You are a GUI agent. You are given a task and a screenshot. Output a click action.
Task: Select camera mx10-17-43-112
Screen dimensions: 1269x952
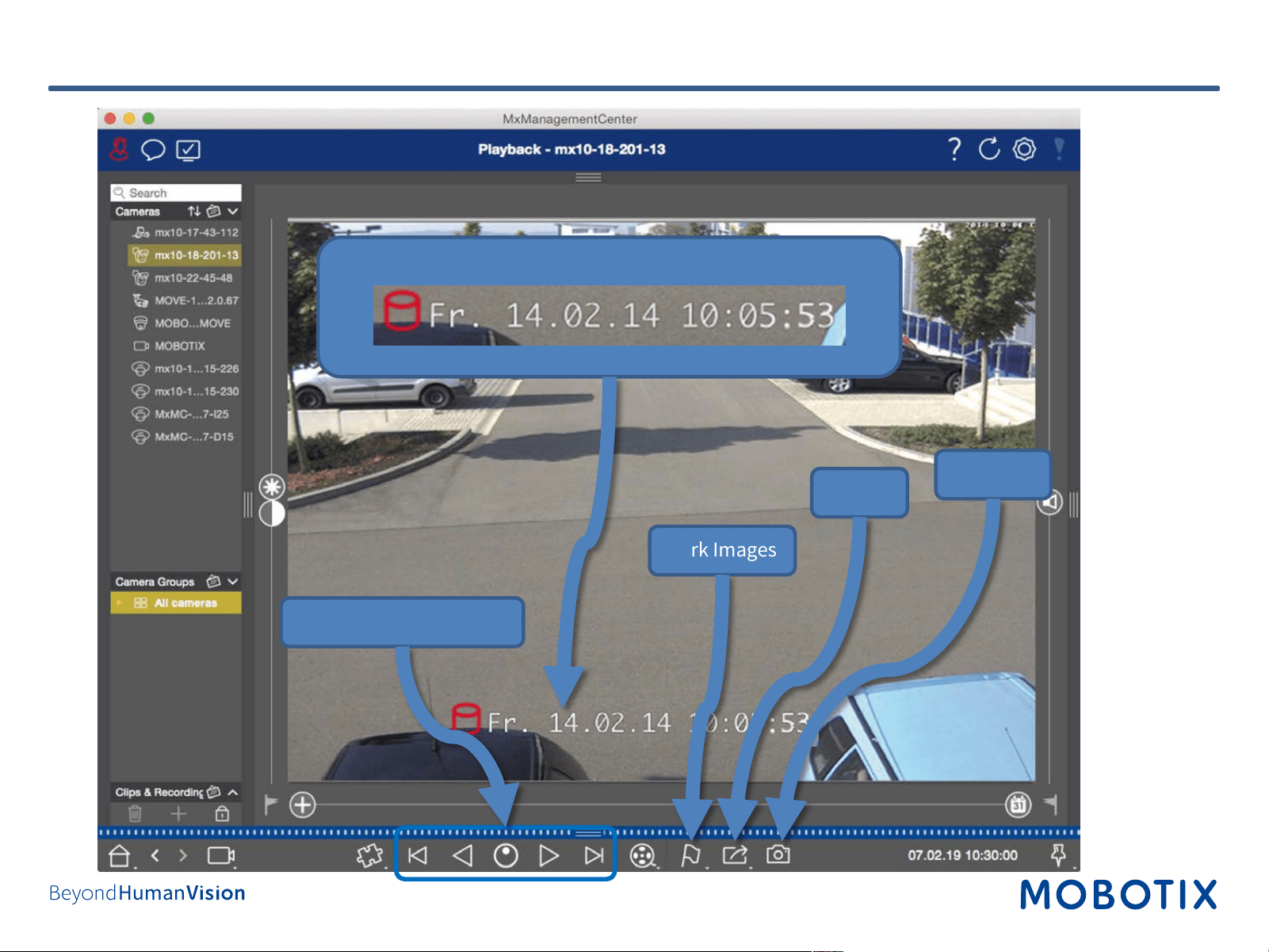185,232
